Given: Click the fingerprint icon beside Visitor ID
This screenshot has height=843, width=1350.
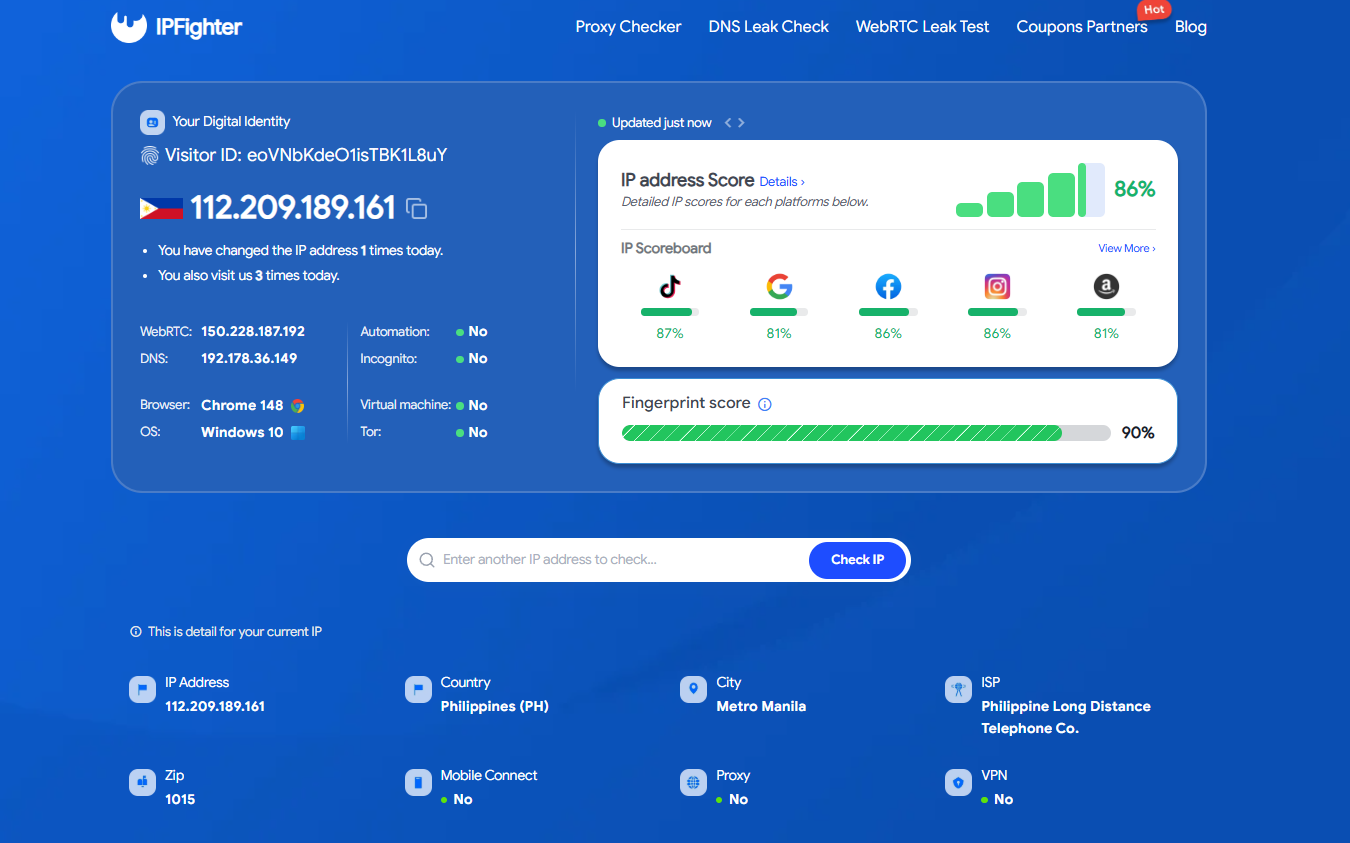Looking at the screenshot, I should [150, 155].
